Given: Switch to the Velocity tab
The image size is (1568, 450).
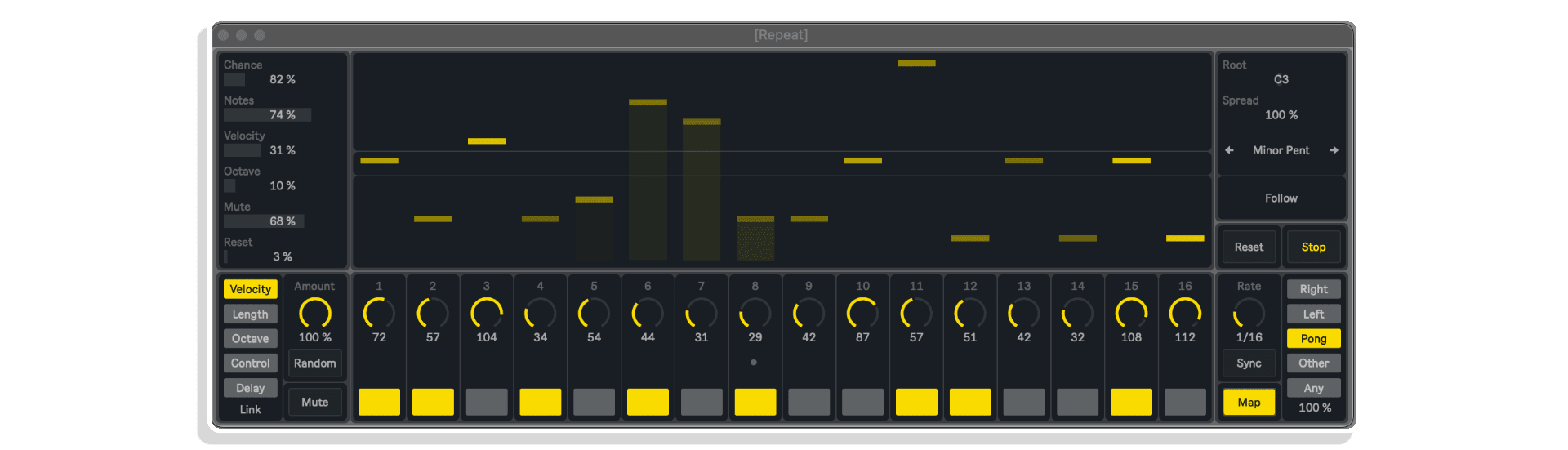Looking at the screenshot, I should (x=250, y=289).
